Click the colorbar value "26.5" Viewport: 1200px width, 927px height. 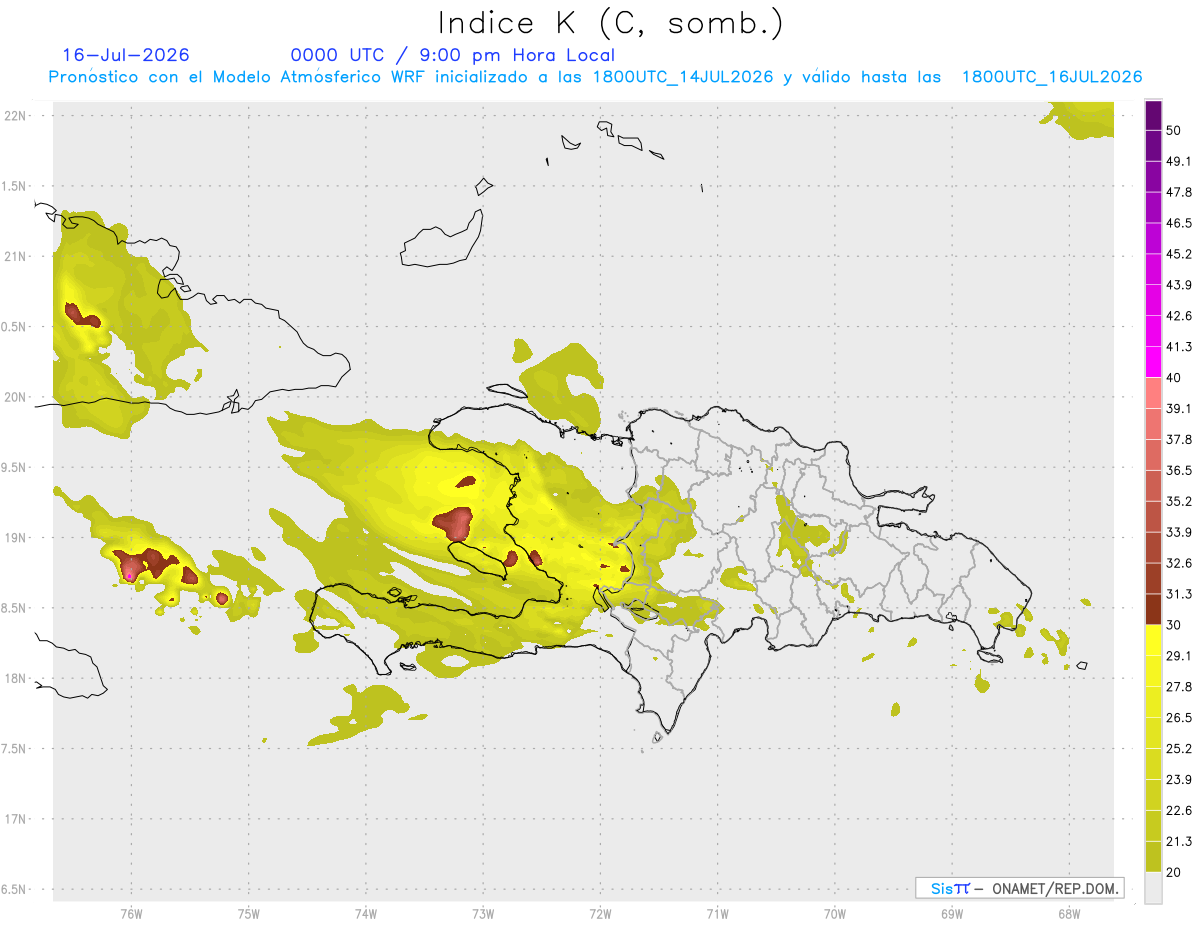click(1178, 718)
